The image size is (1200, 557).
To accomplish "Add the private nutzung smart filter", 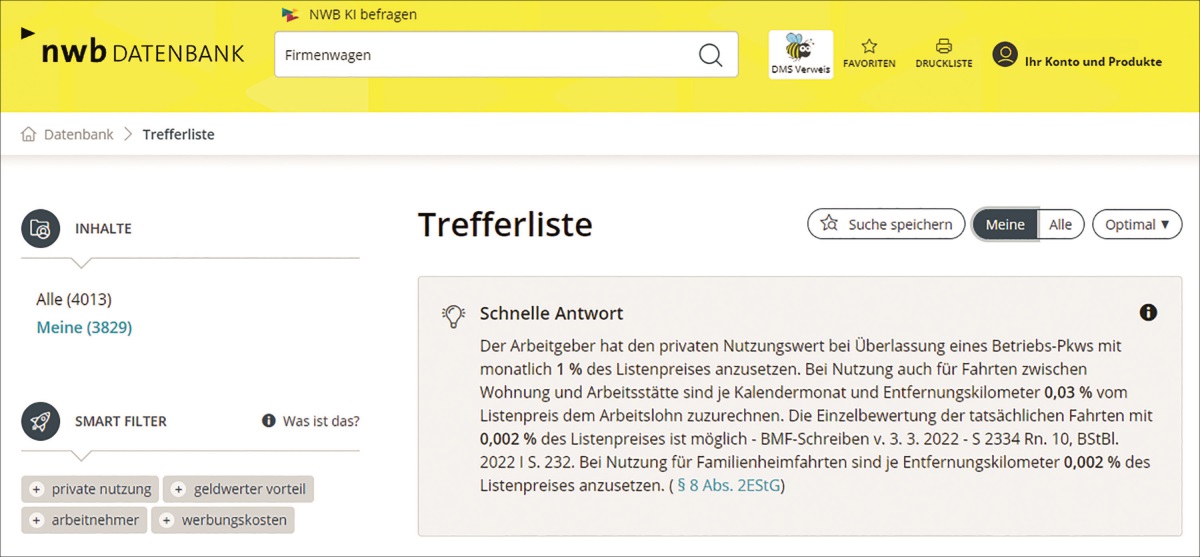I will click(91, 489).
